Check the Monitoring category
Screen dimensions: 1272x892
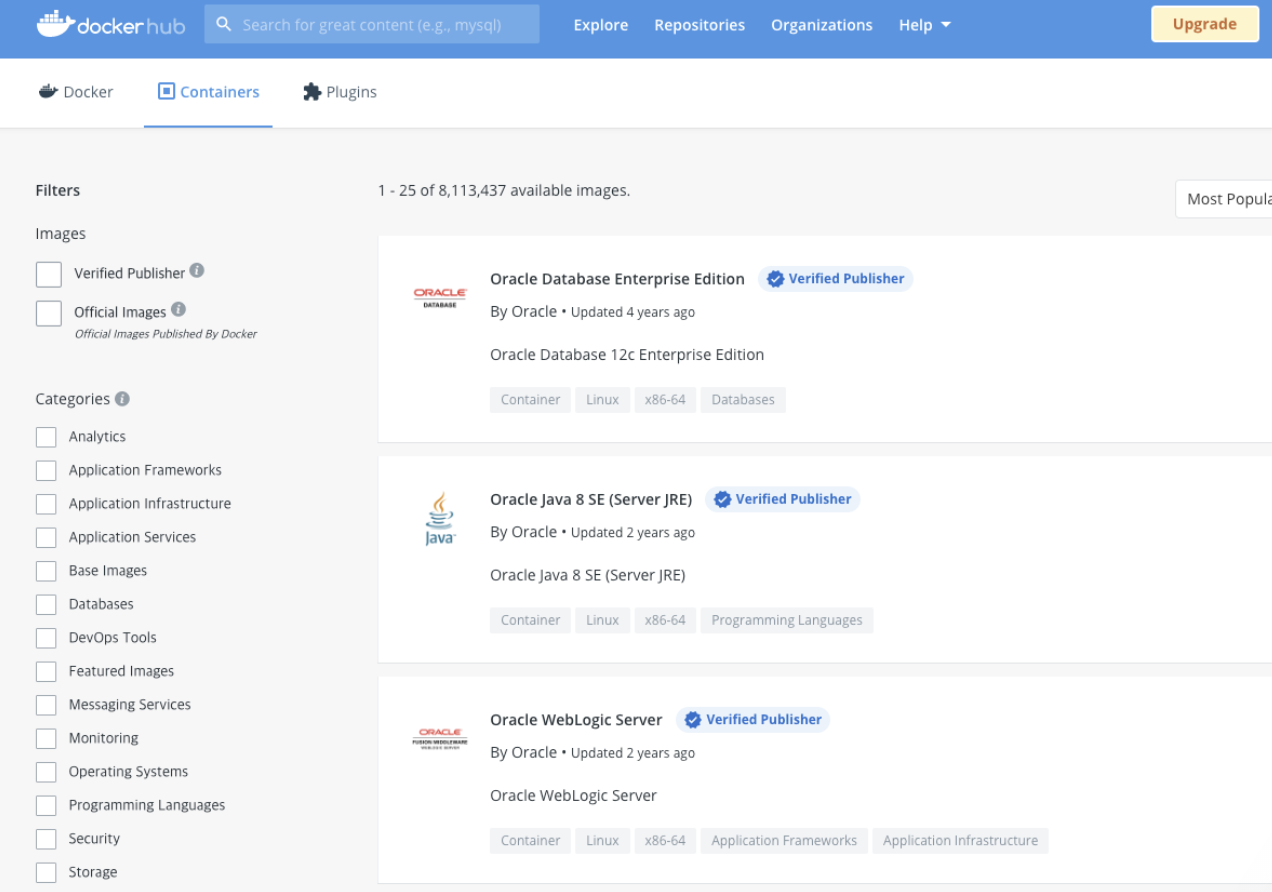pyautogui.click(x=46, y=738)
